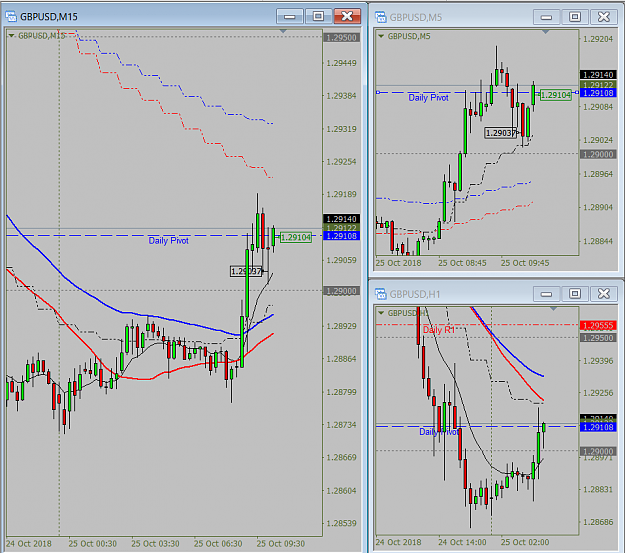Image resolution: width=625 pixels, height=553 pixels.
Task: Click the 1.29000 level on M5 price scale
Action: (x=598, y=154)
